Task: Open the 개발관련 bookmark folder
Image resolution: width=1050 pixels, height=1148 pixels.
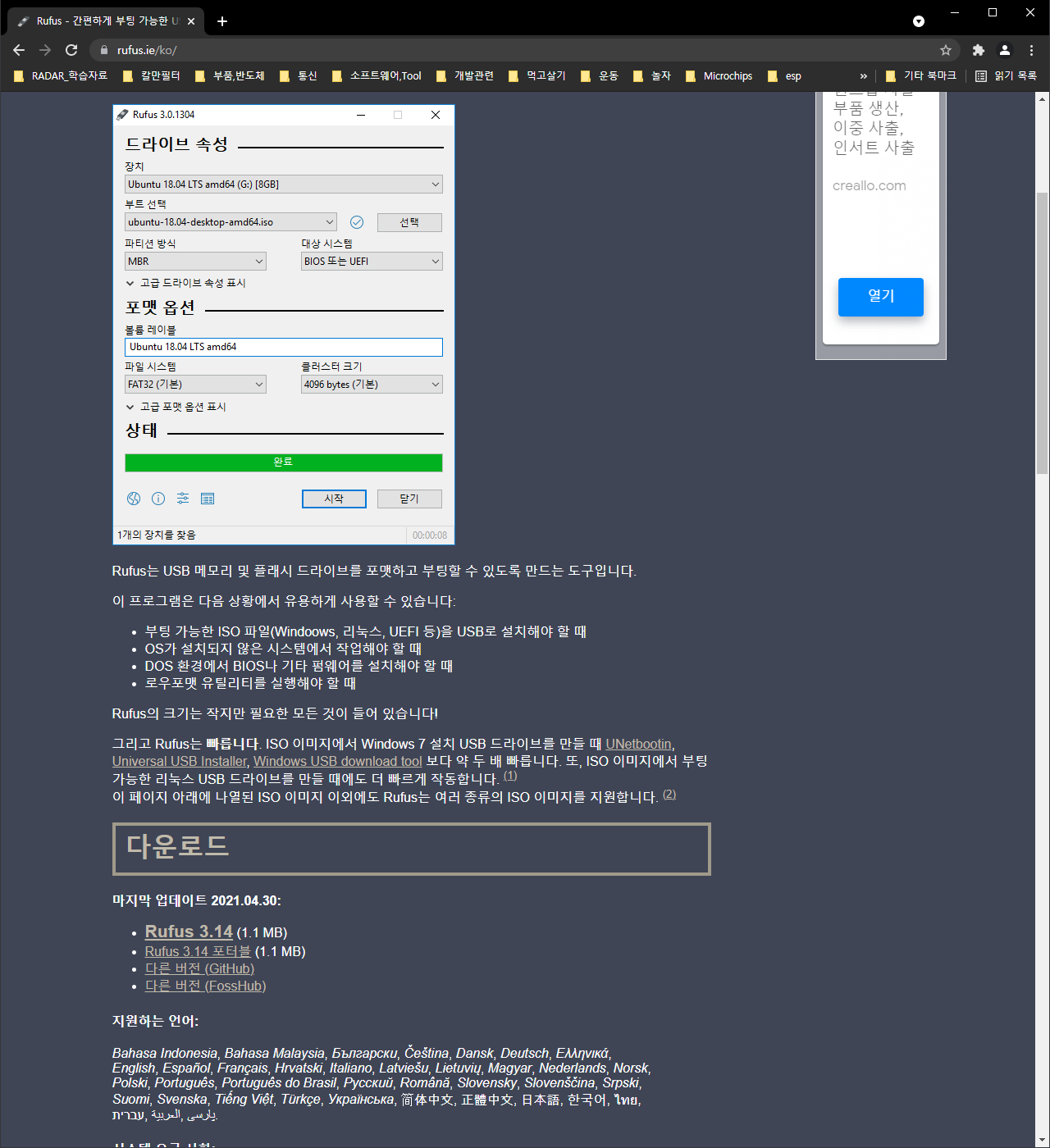Action: (x=465, y=75)
